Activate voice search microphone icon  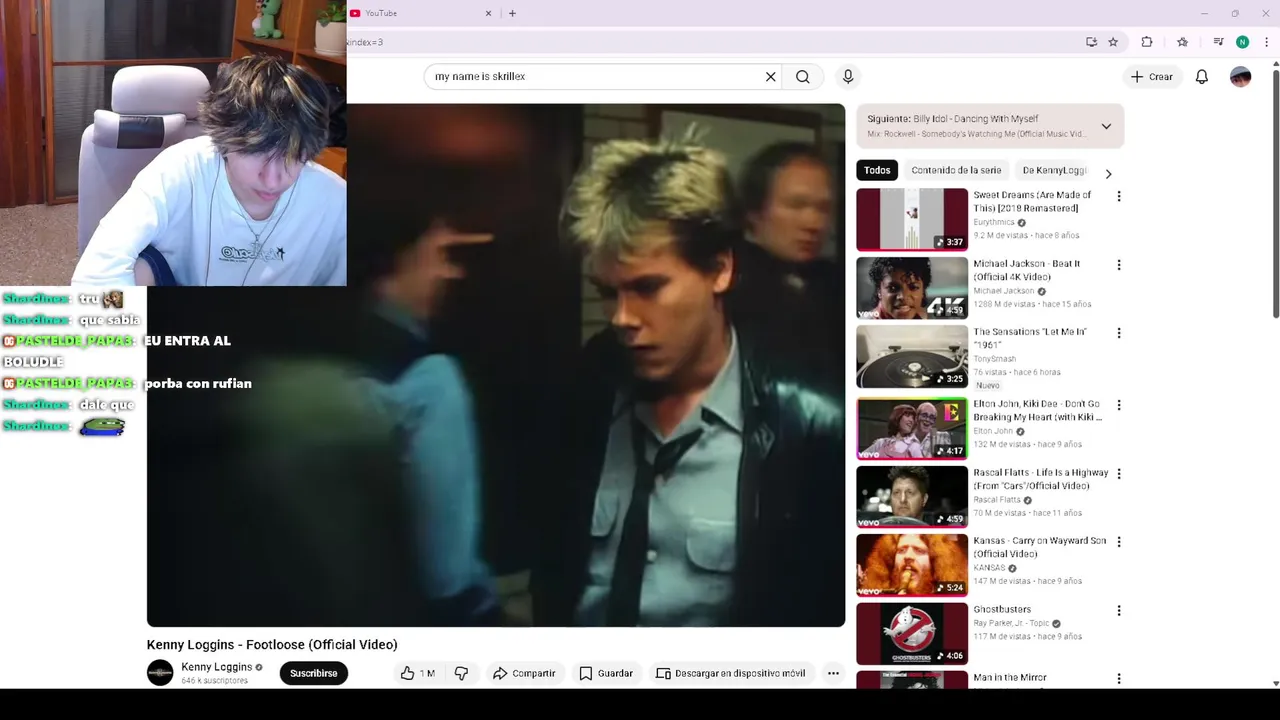(x=848, y=77)
